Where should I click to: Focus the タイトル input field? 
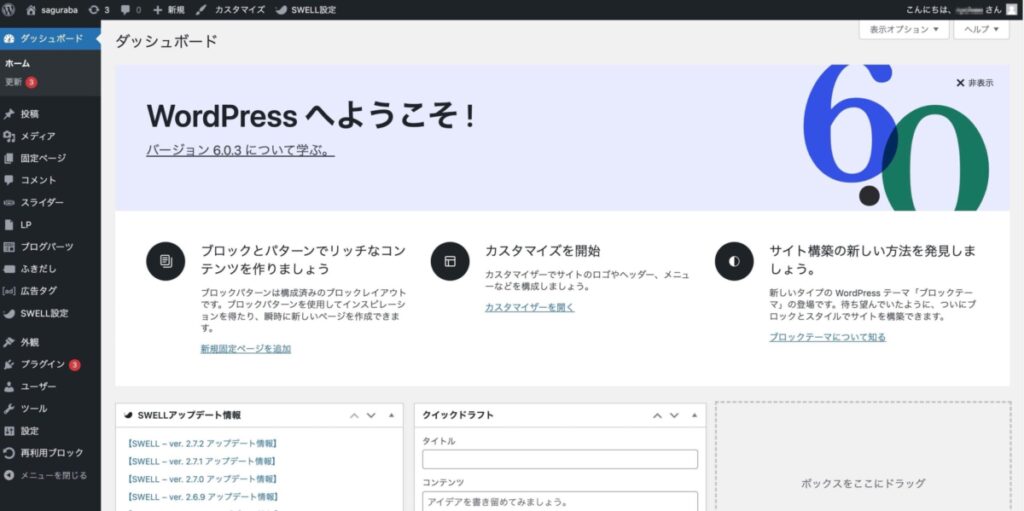coord(560,459)
